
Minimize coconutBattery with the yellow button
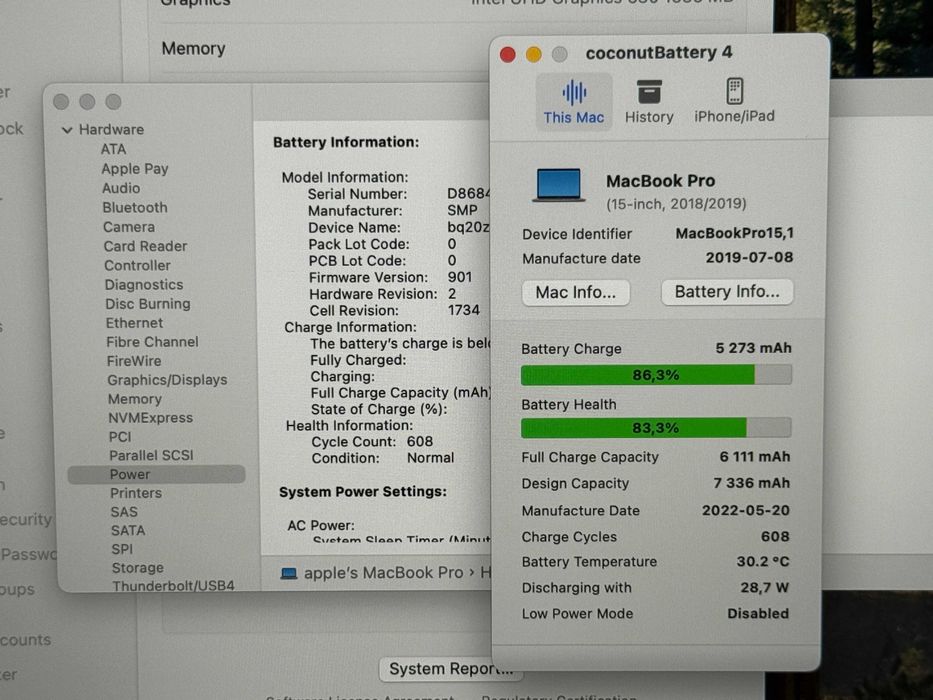click(534, 55)
